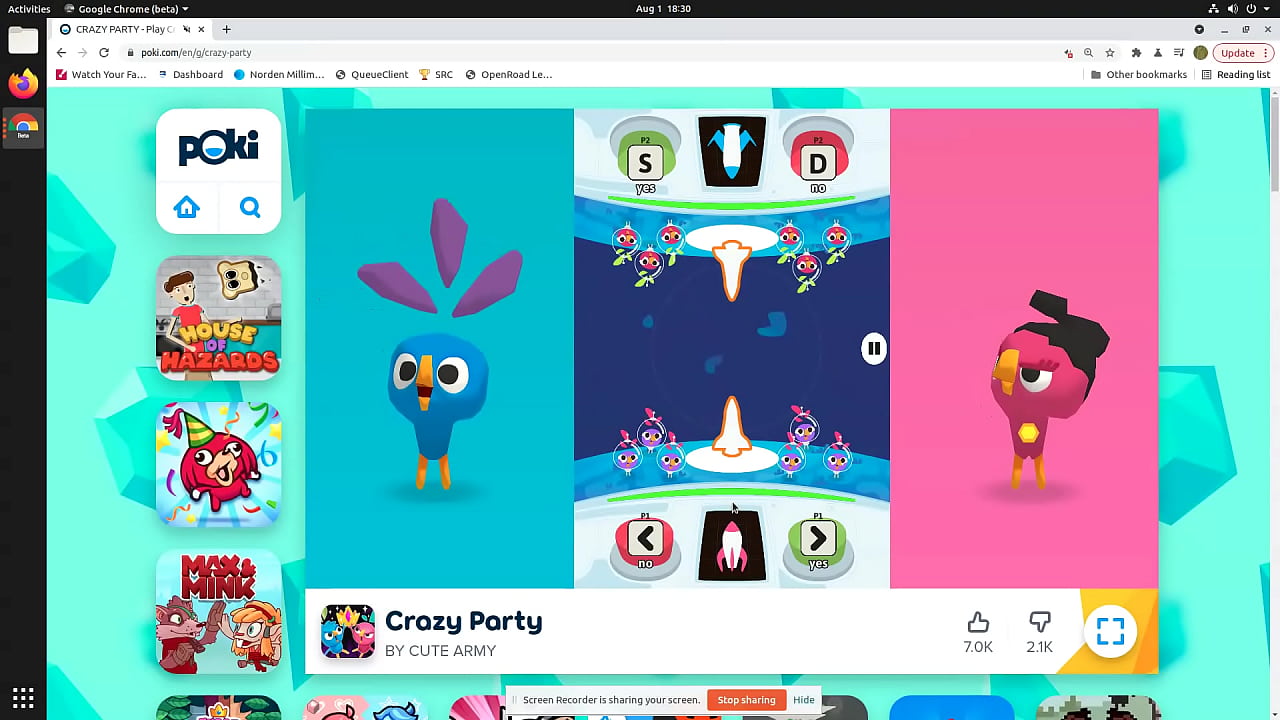The width and height of the screenshot is (1280, 720).
Task: Pause the game with pause button
Action: pos(874,348)
